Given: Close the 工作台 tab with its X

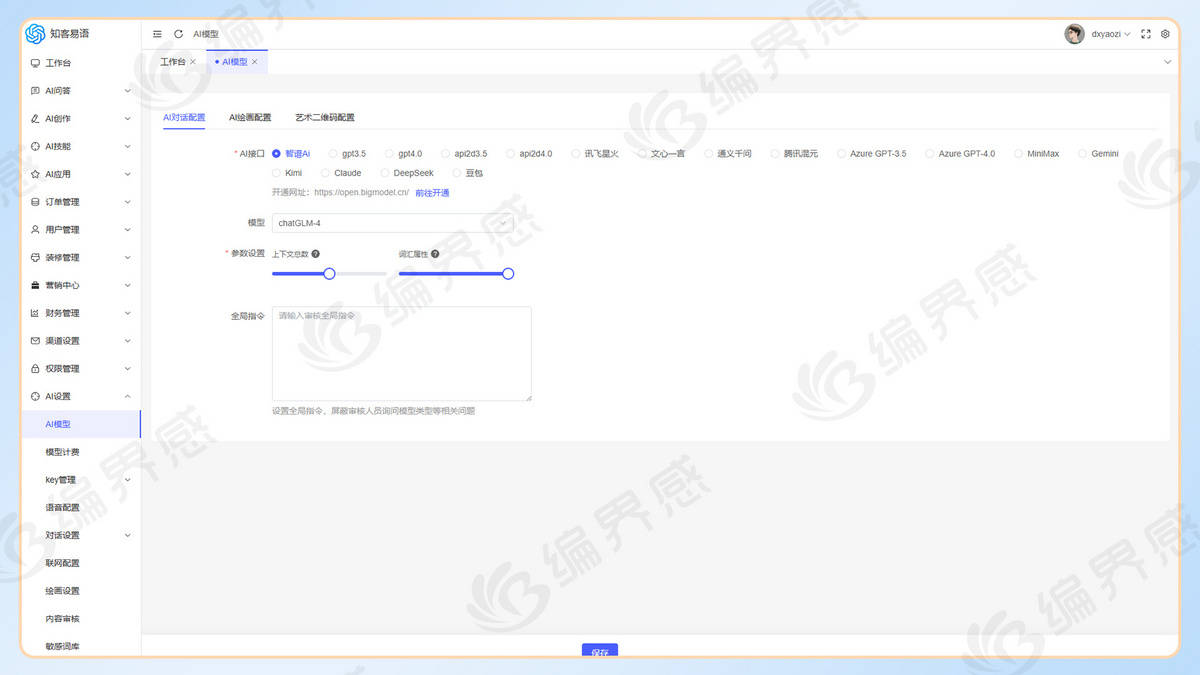Looking at the screenshot, I should (x=193, y=62).
